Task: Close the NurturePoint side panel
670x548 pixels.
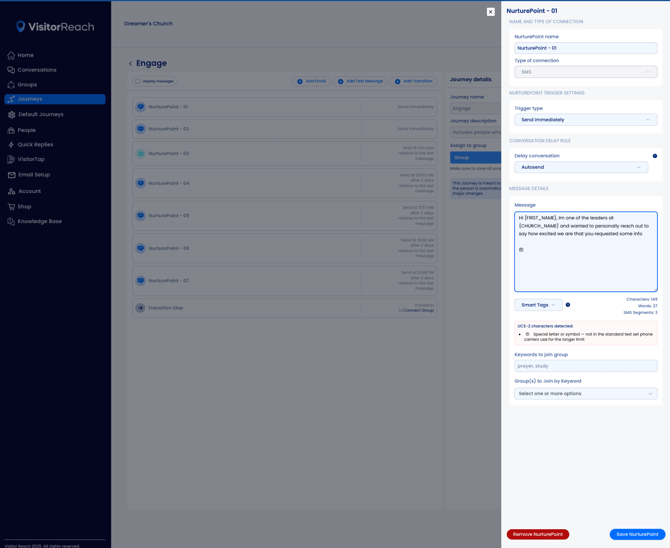Action: coord(490,12)
